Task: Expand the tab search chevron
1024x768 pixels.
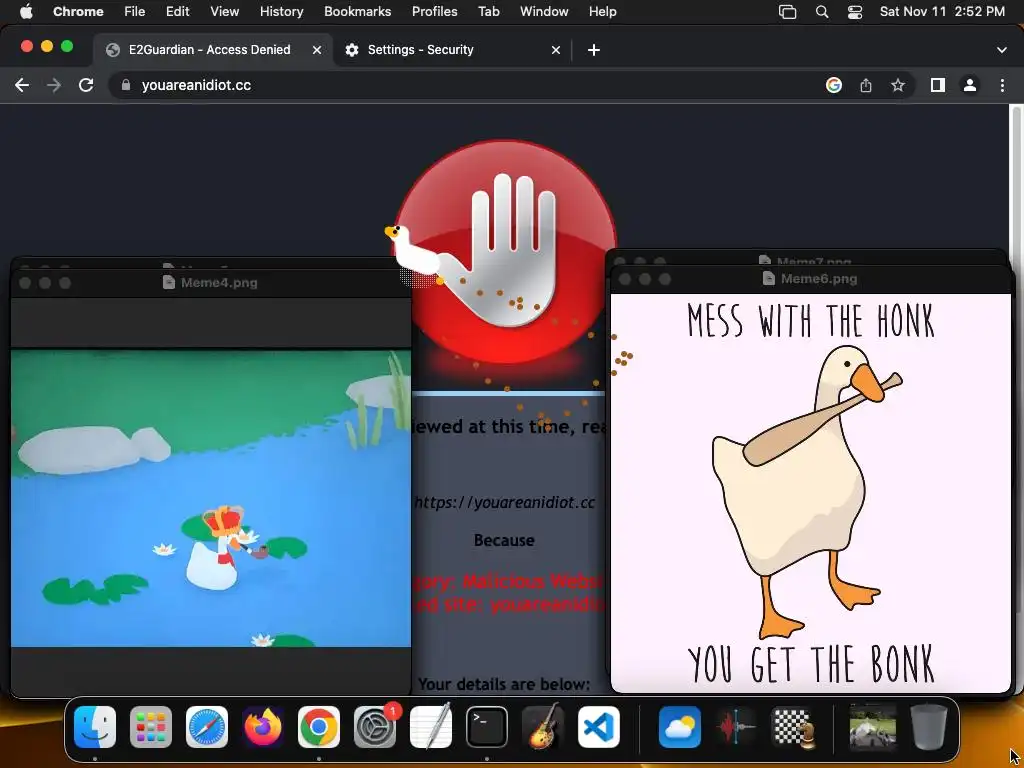Action: [x=1002, y=50]
